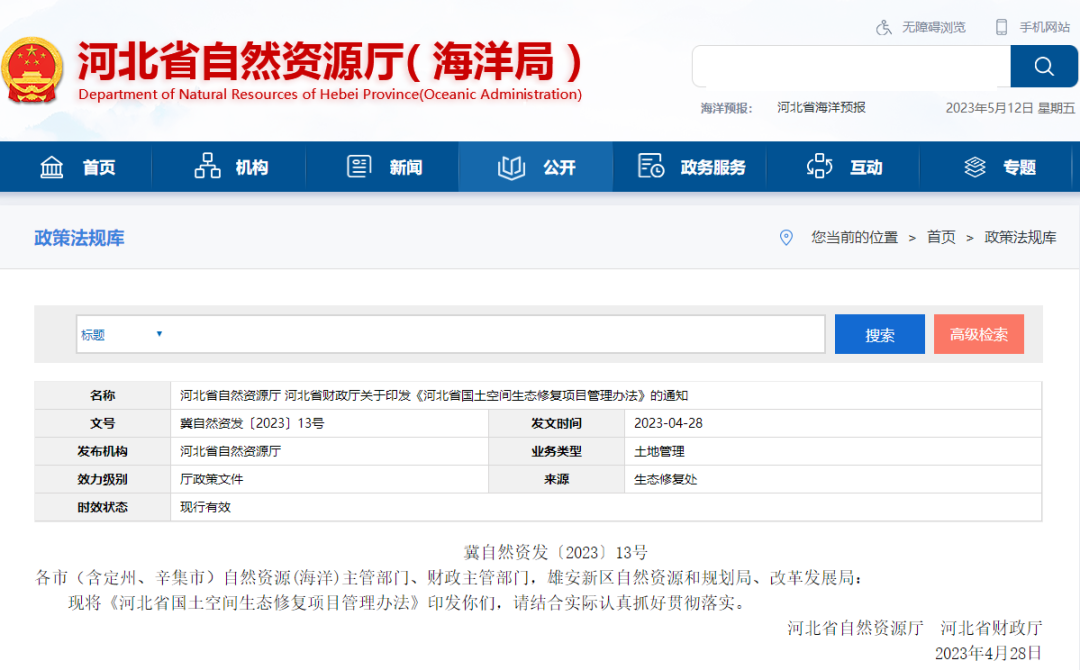This screenshot has height=670, width=1080.
Task: Click the blue search magnifier icon
Action: [x=1043, y=66]
